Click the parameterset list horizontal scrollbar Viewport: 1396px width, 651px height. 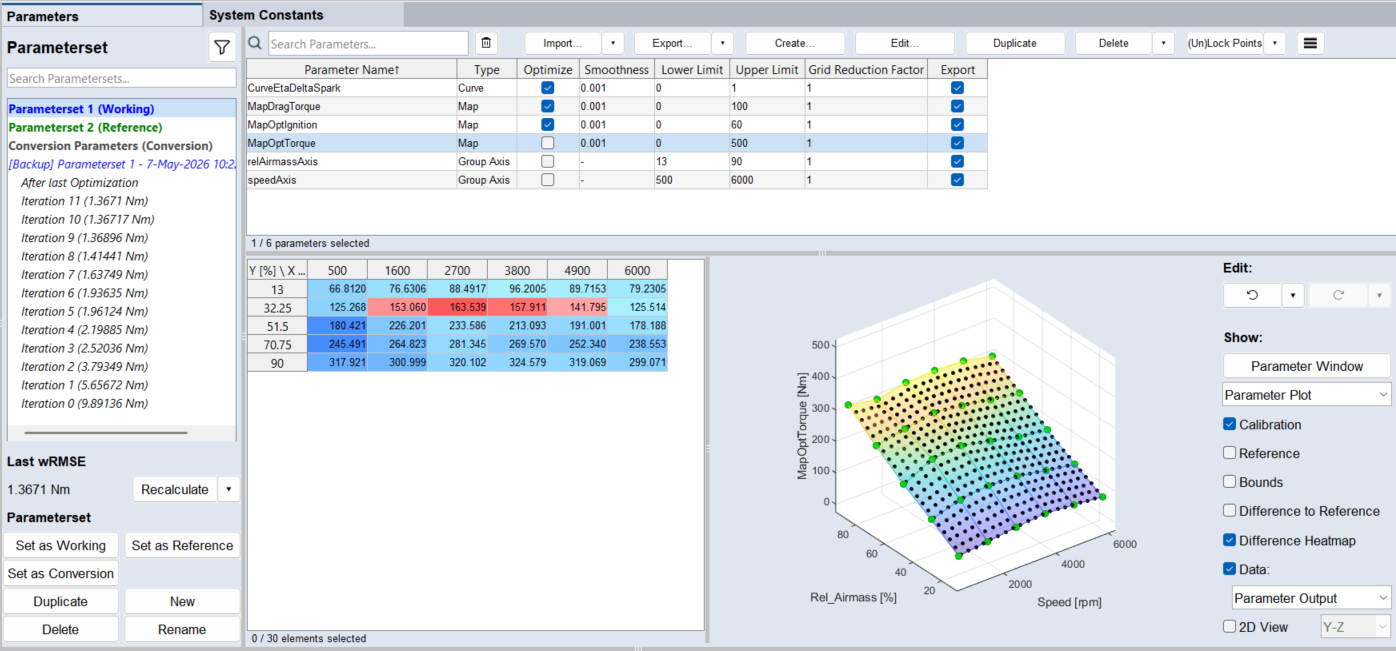tap(106, 433)
